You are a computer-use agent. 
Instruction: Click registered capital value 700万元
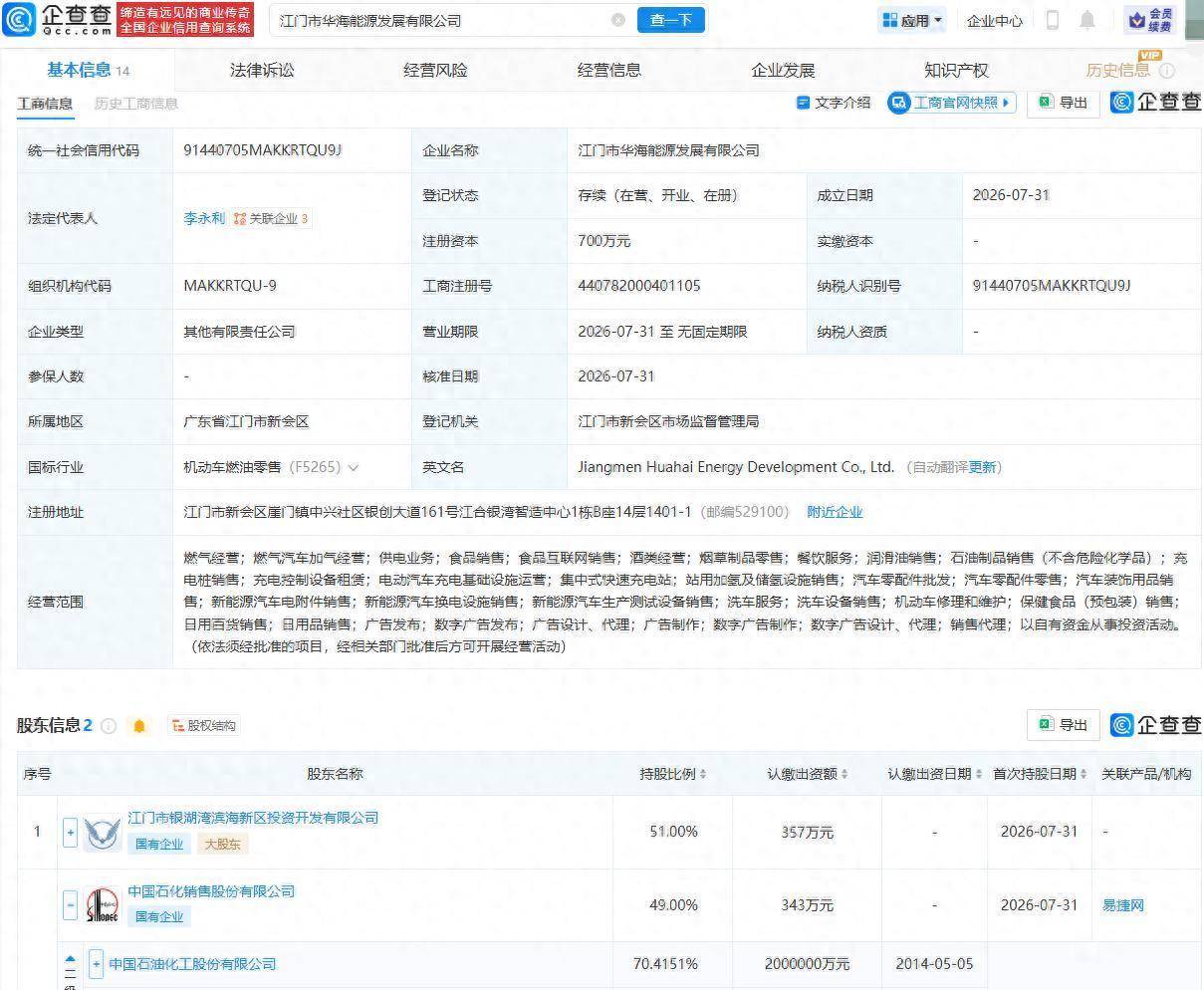pyautogui.click(x=603, y=241)
